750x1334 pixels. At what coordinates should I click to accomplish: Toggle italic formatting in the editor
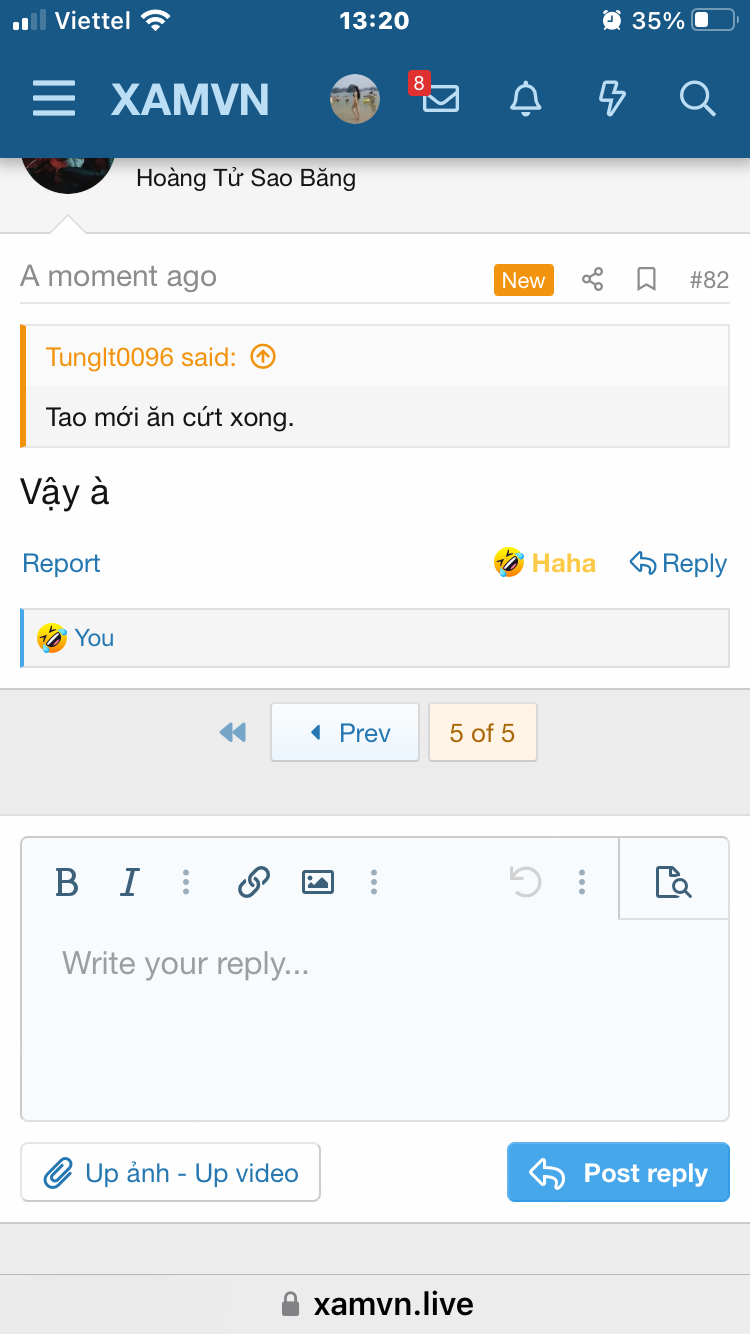tap(129, 881)
